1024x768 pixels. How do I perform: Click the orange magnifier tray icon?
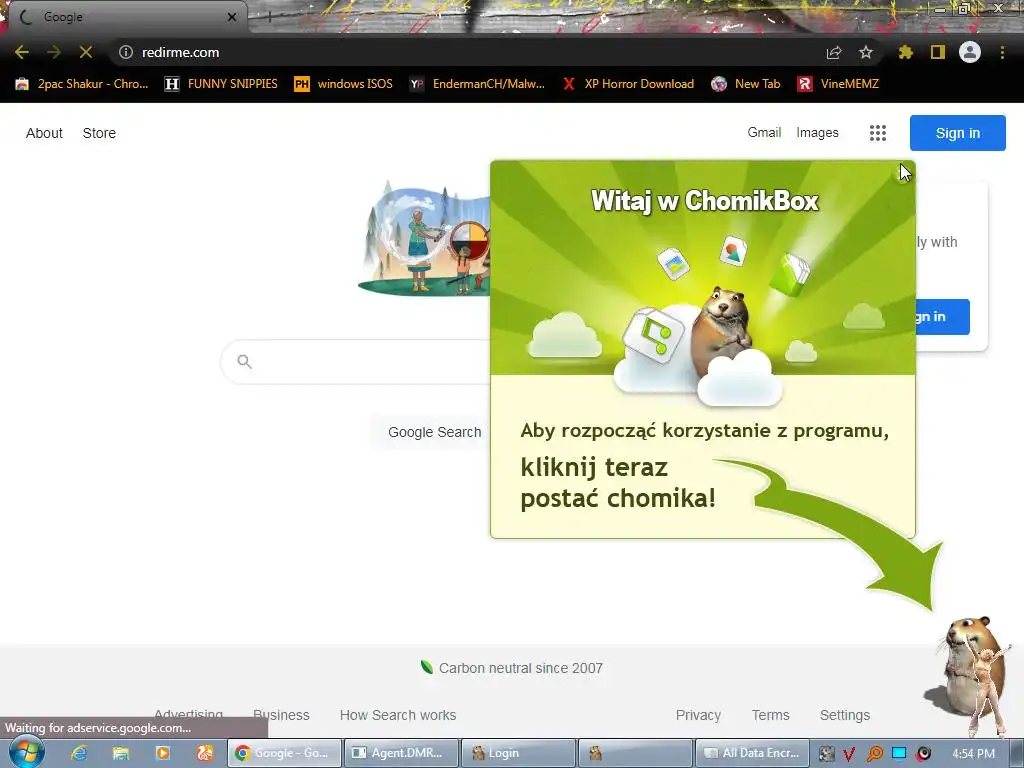pyautogui.click(x=874, y=754)
